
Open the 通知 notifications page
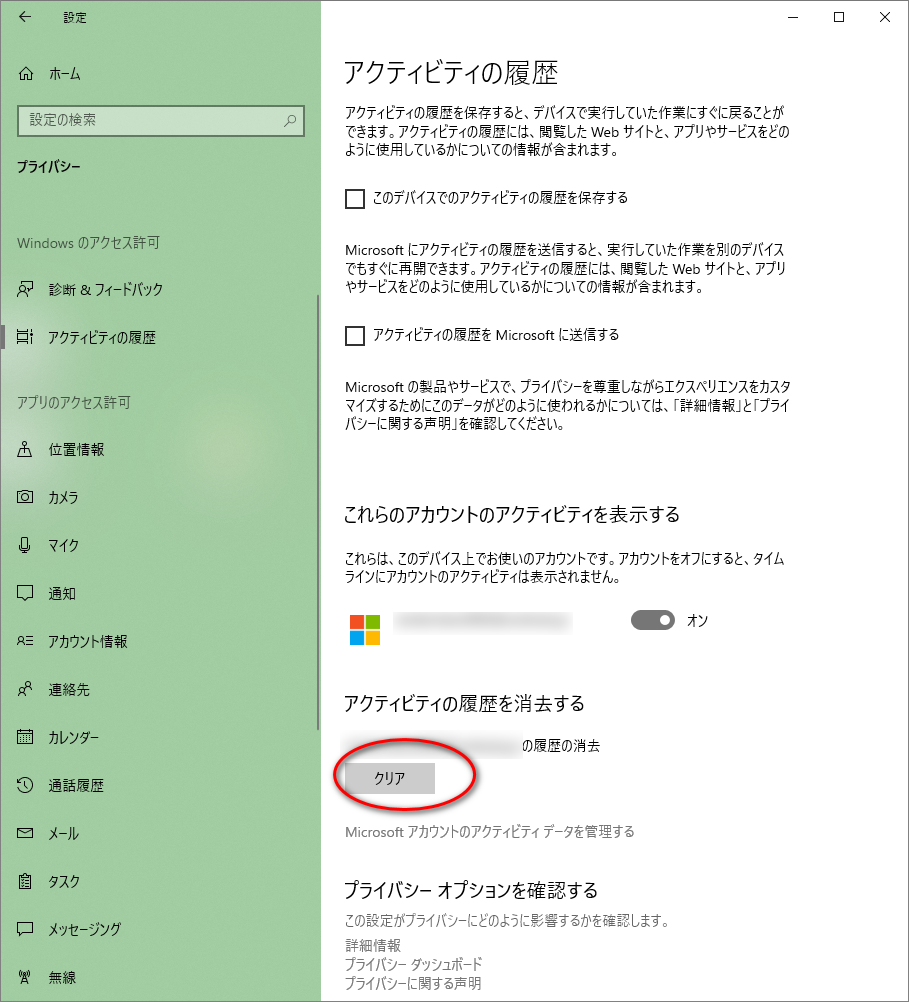[62, 594]
